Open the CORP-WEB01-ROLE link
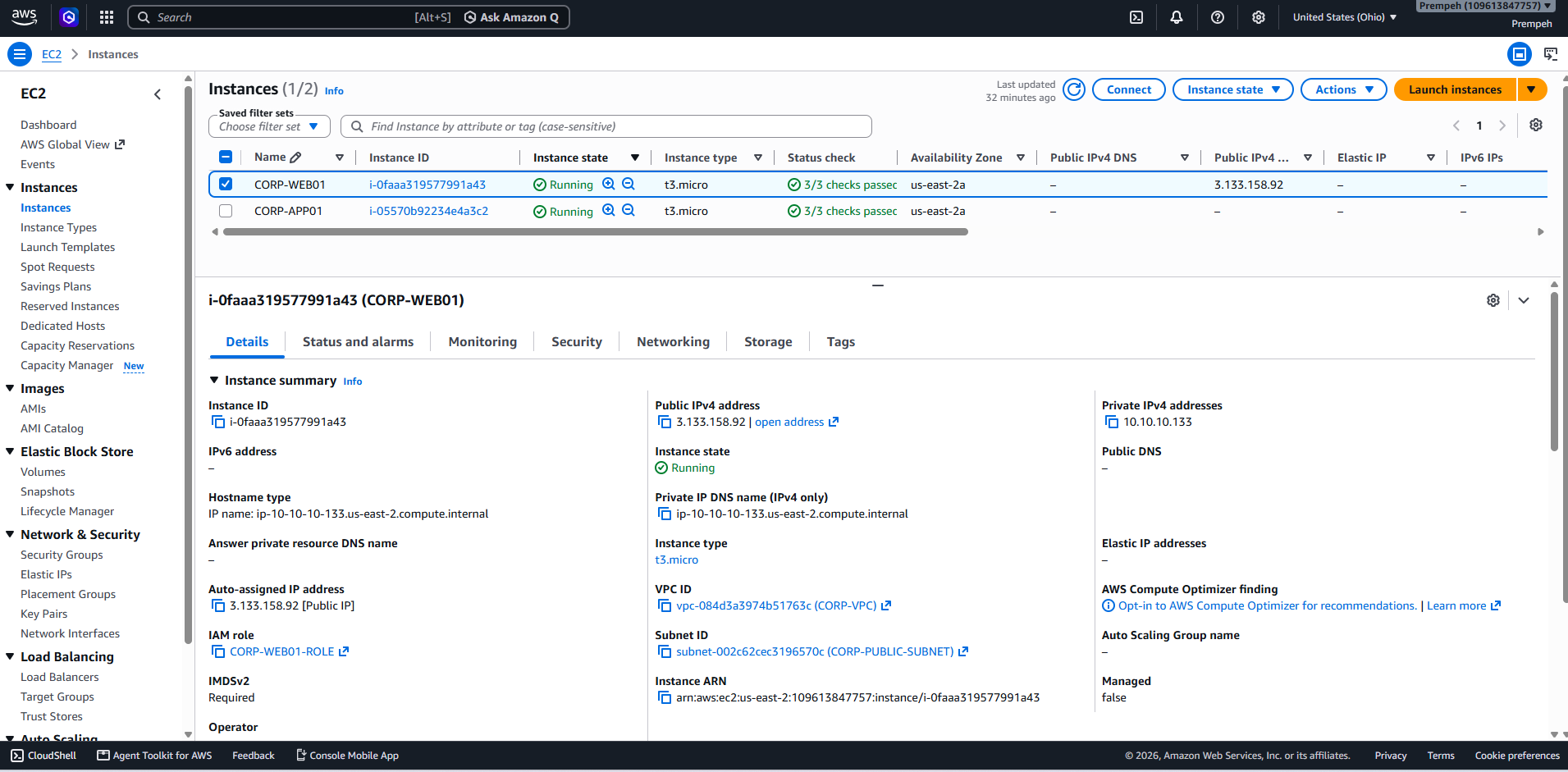The image size is (1568, 772). pos(281,651)
